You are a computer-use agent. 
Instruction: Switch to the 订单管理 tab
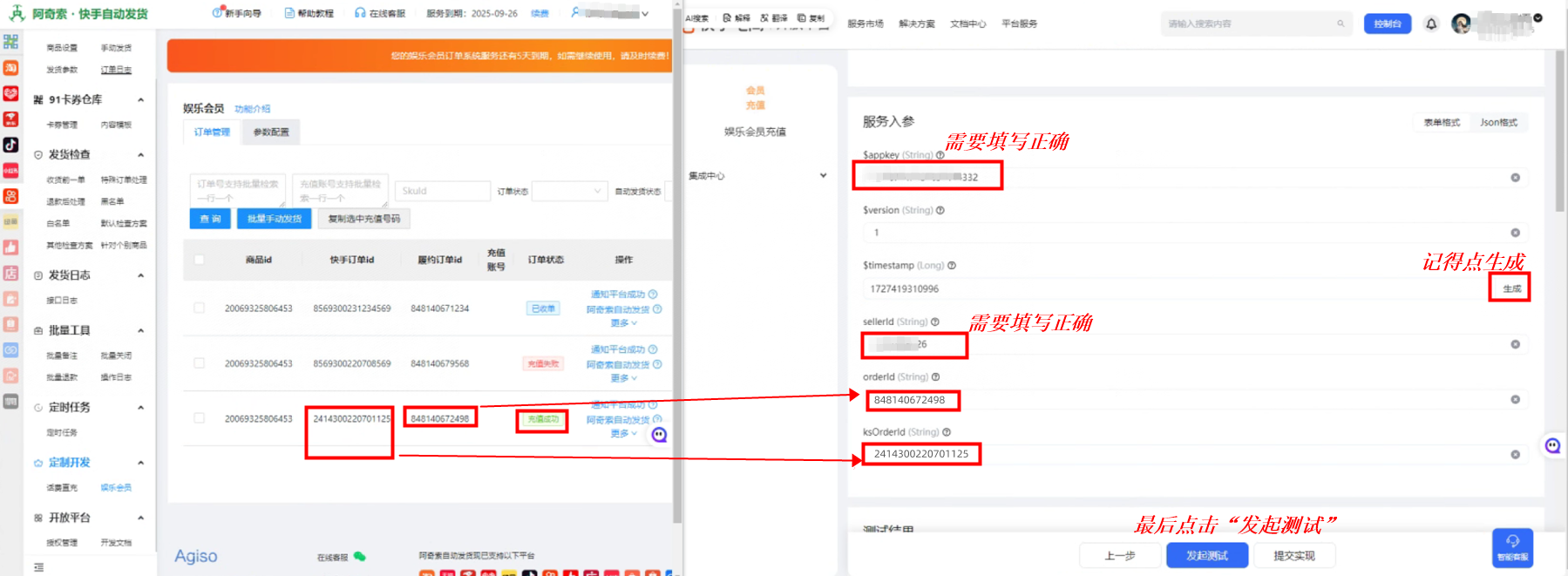click(212, 132)
